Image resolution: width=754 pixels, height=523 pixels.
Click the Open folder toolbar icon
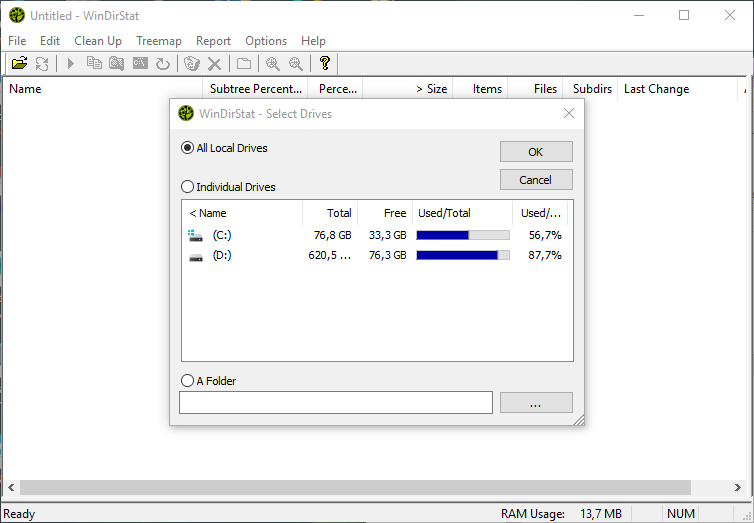(x=19, y=64)
